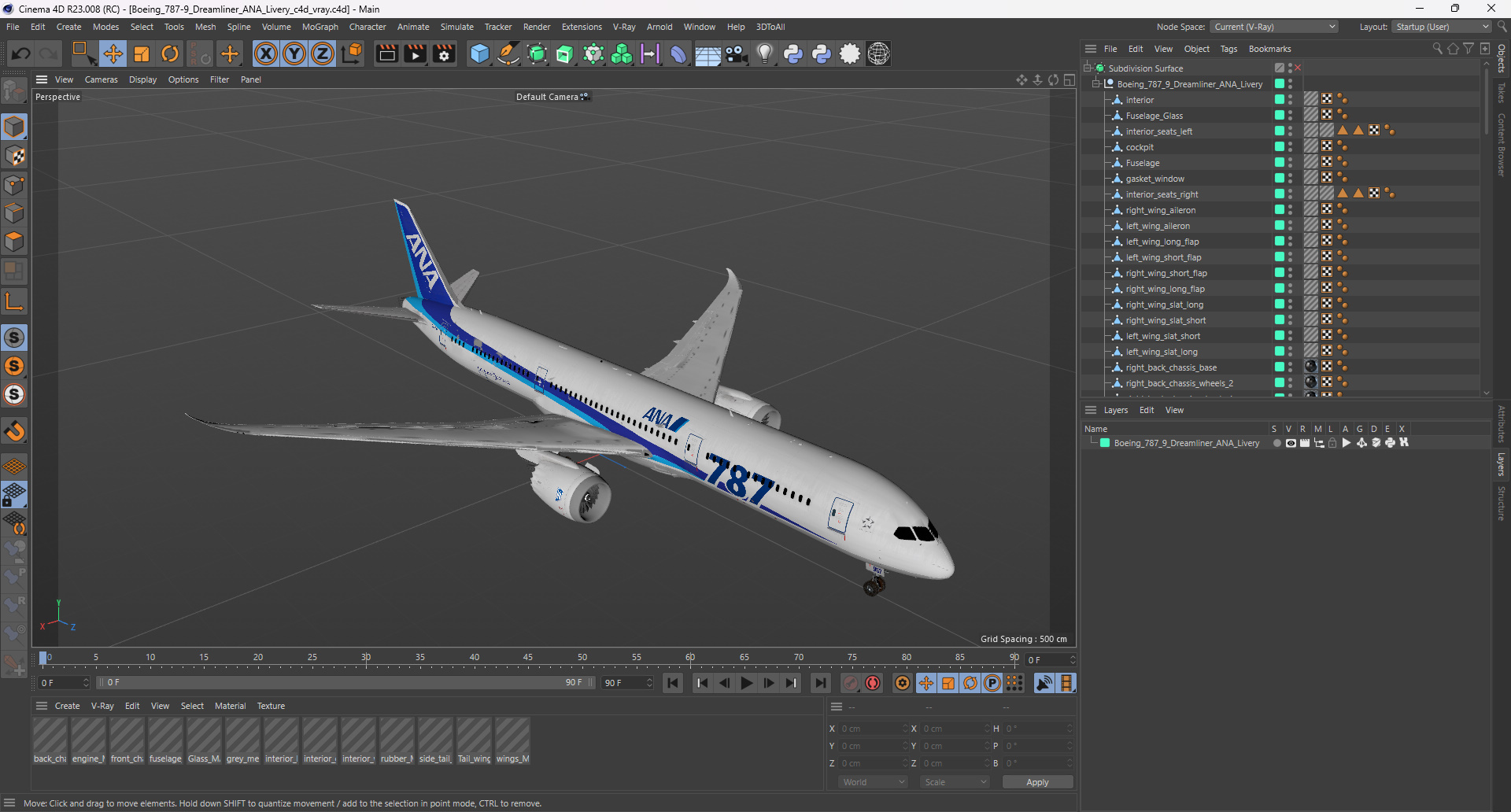The height and width of the screenshot is (812, 1511).
Task: Toggle visibility dots of interior object
Action: [1291, 100]
